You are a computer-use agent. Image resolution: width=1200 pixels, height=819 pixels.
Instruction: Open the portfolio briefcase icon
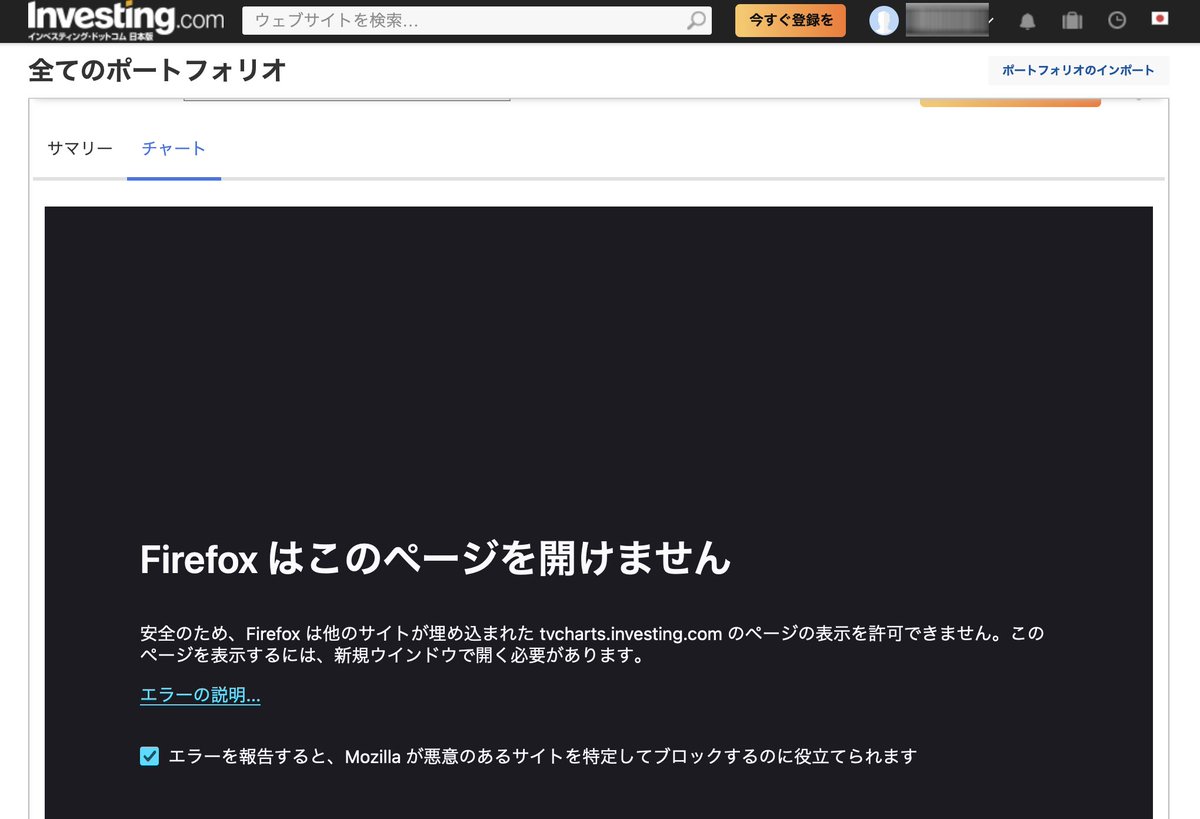click(1072, 20)
